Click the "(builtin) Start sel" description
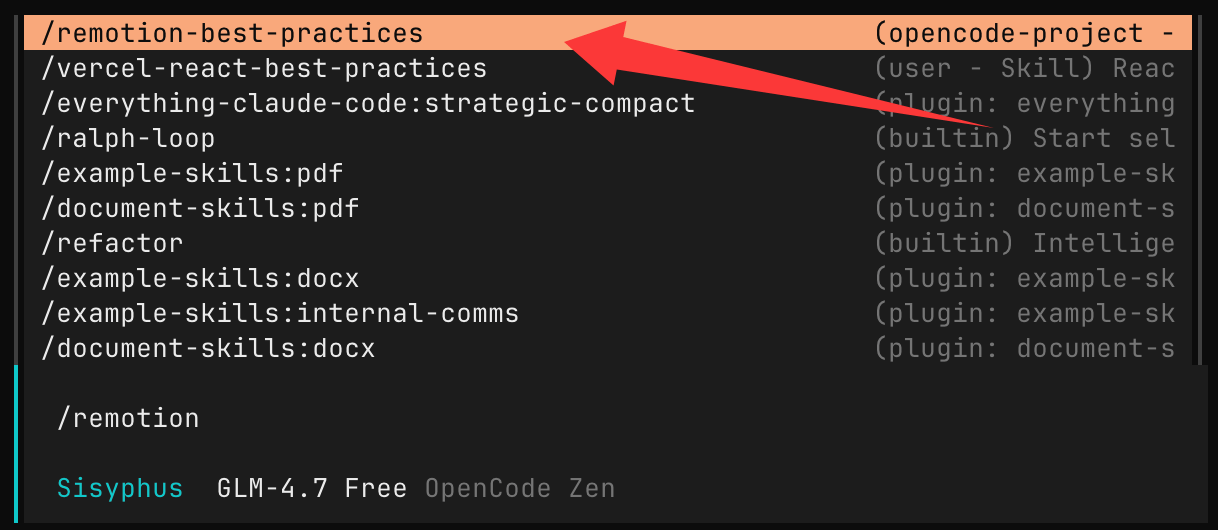The height and width of the screenshot is (530, 1218). pyautogui.click(x=1024, y=139)
